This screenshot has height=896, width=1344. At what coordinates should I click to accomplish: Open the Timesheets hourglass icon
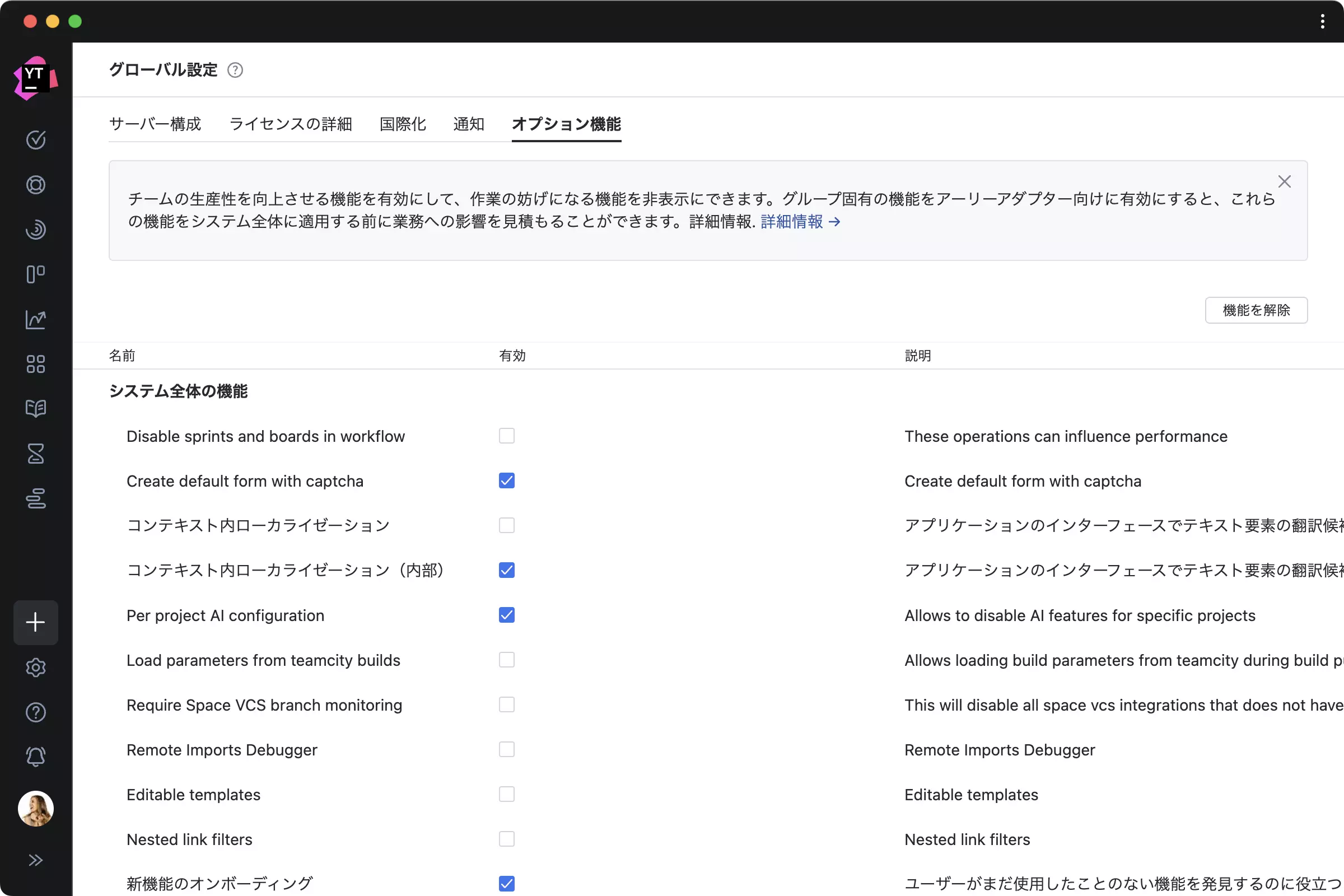point(35,454)
